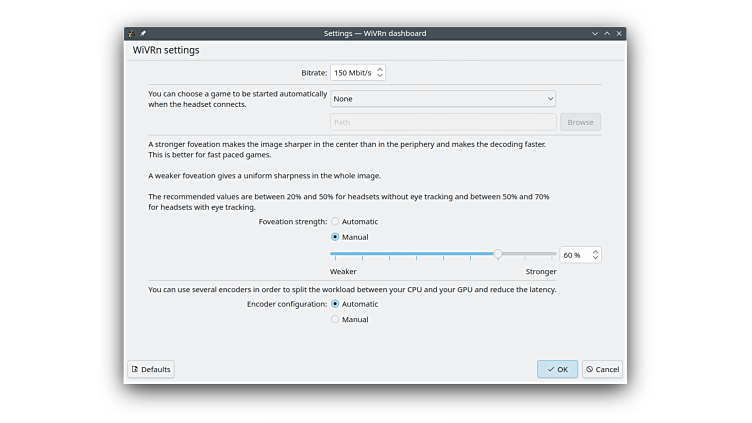Decrease bitrate with the down arrow
The height and width of the screenshot is (423, 752).
point(380,76)
